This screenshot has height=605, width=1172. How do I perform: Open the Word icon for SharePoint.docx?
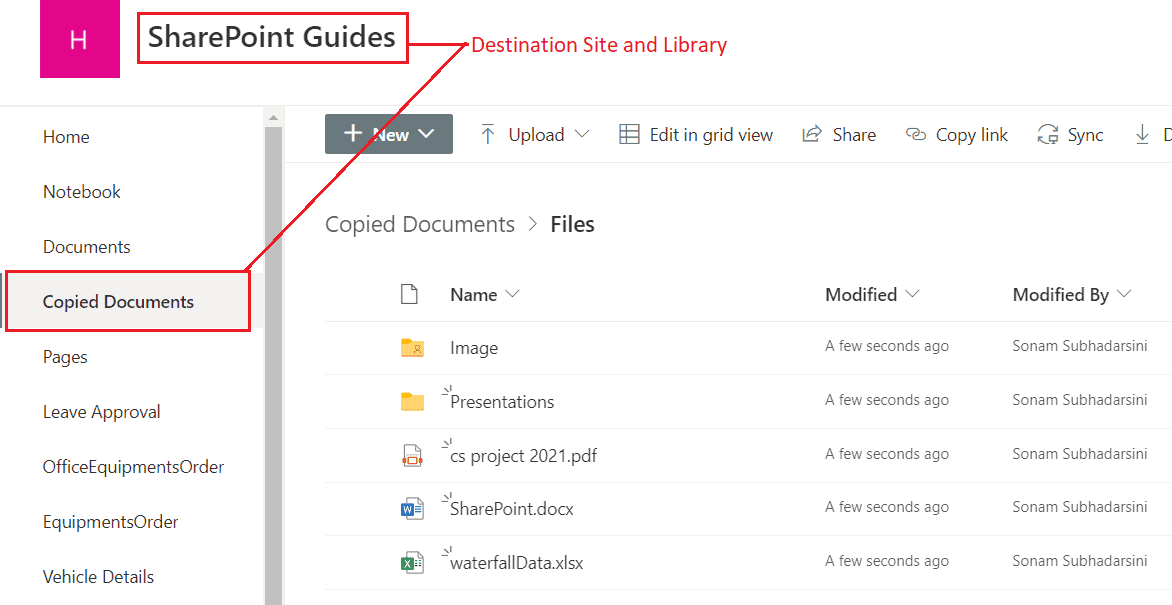412,507
